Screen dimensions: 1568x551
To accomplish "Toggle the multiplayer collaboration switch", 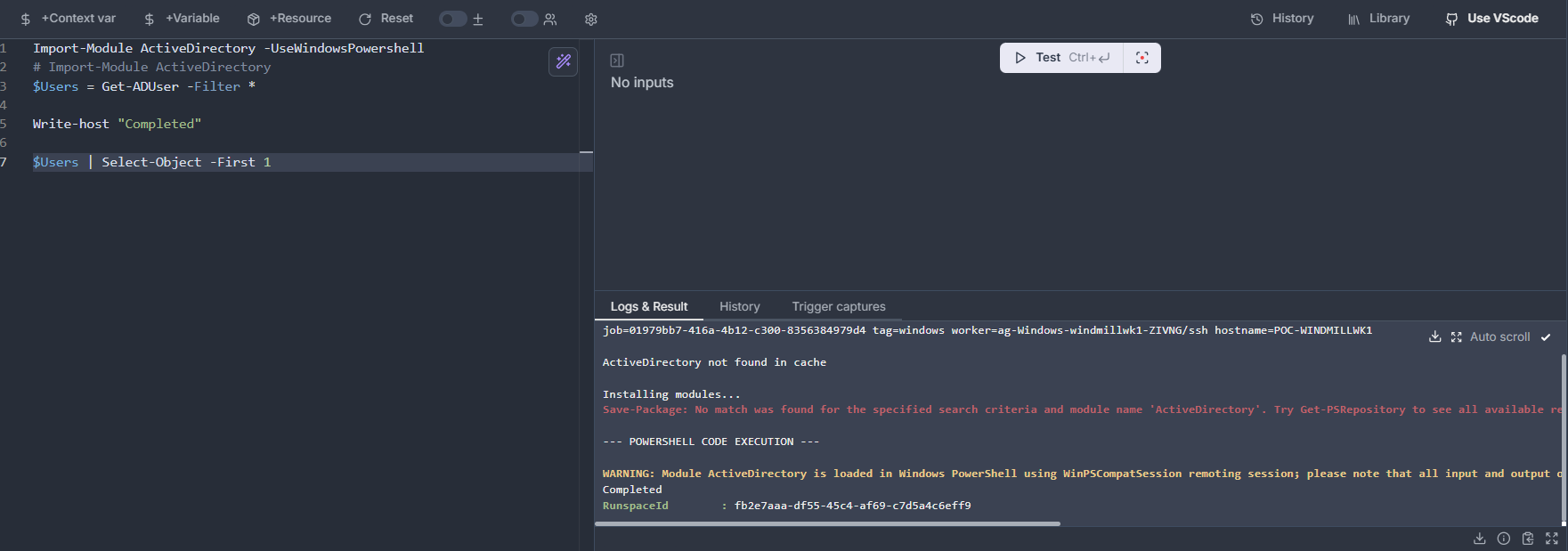I will pos(524,19).
